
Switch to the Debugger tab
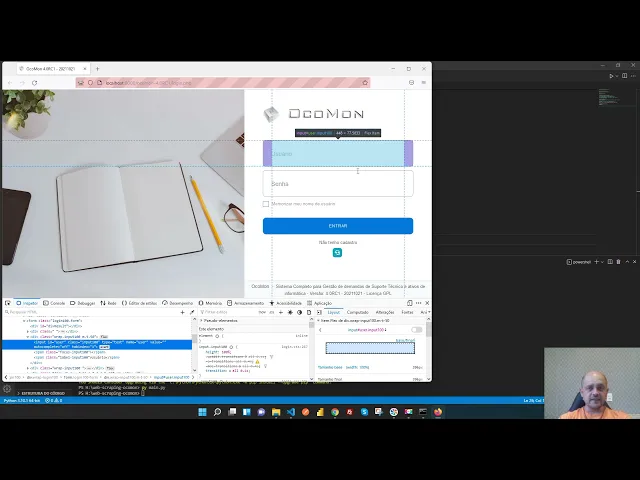click(x=82, y=303)
